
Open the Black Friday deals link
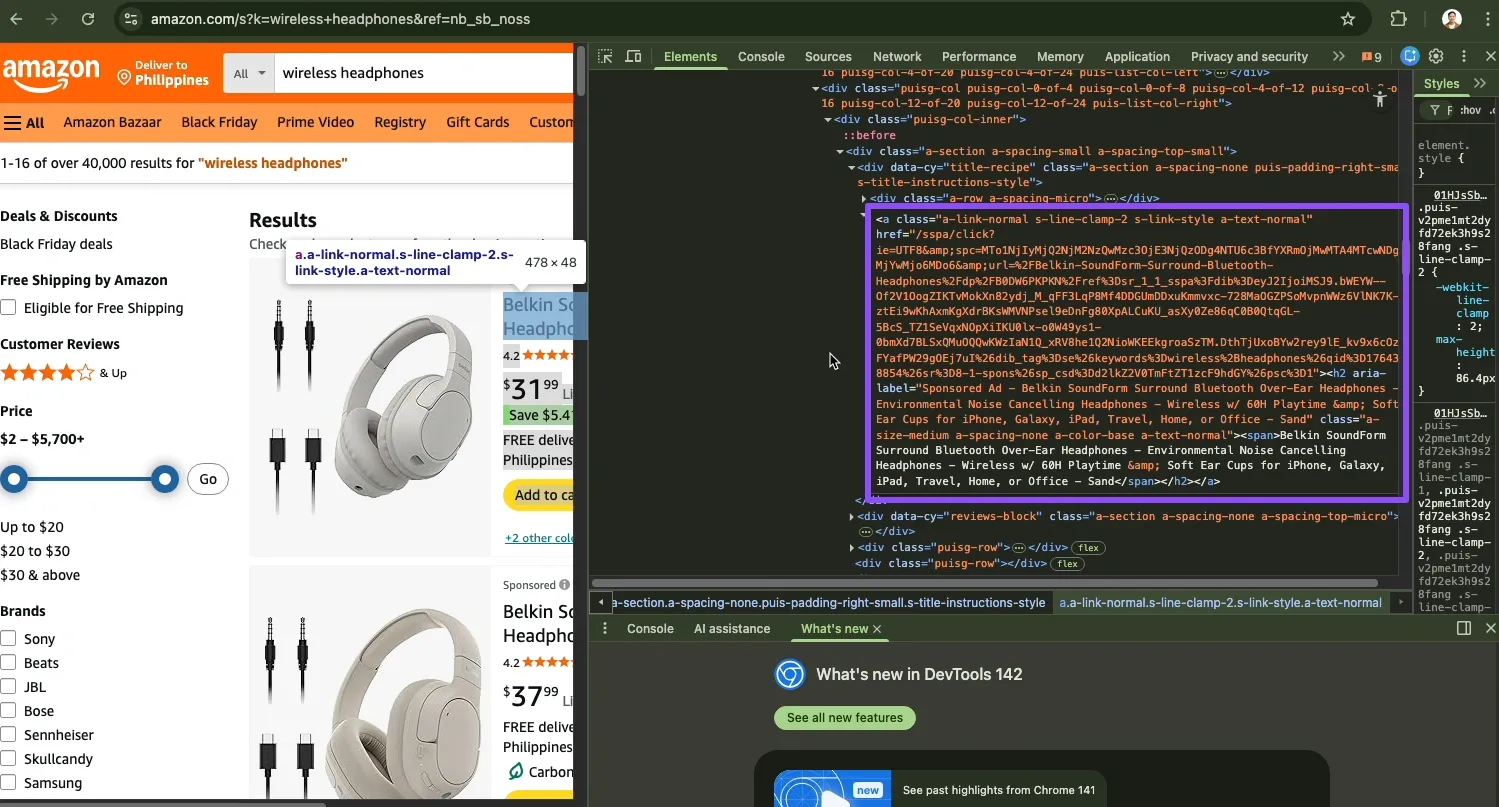(x=57, y=244)
